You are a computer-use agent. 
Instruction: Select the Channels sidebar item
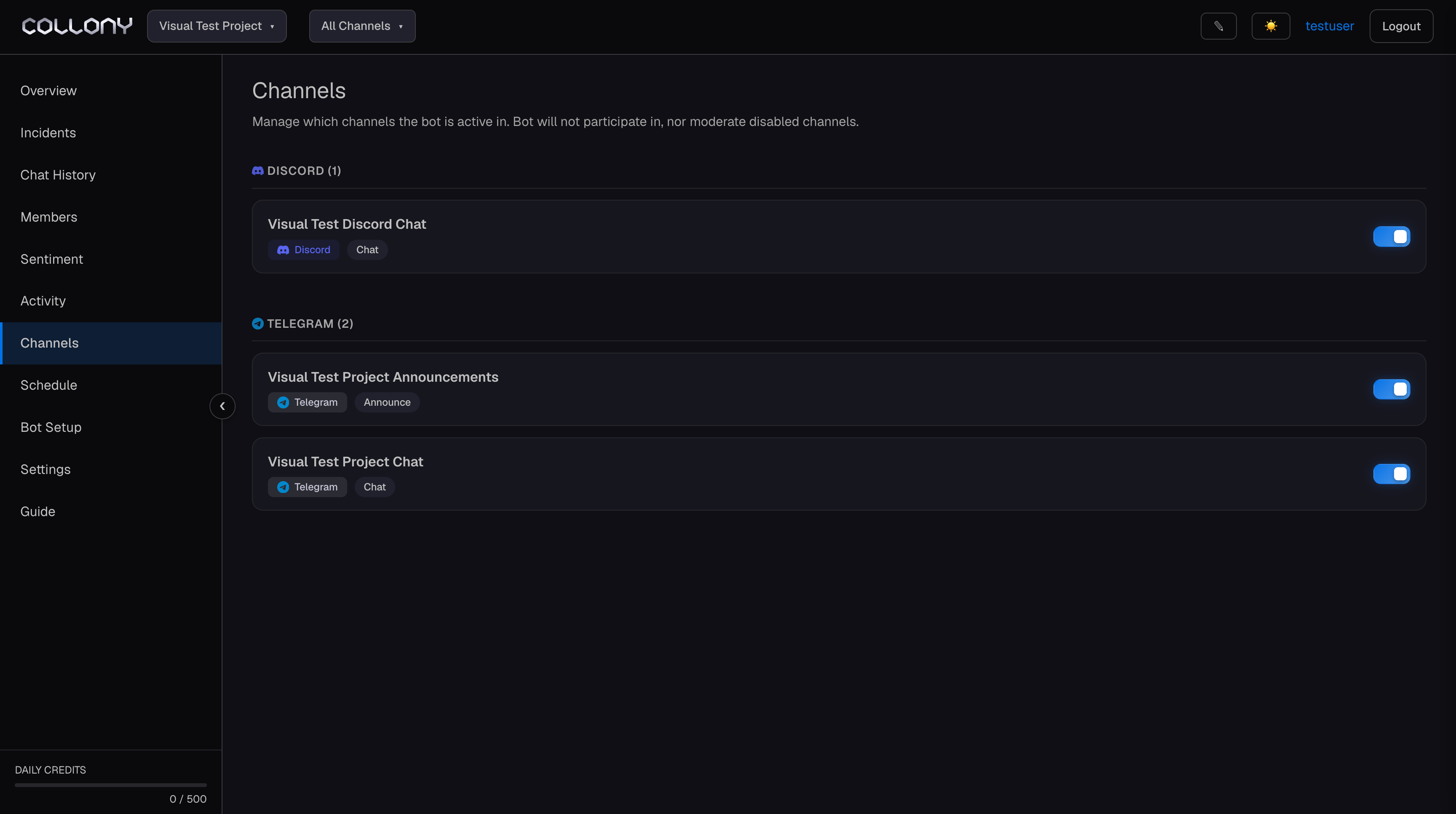111,343
